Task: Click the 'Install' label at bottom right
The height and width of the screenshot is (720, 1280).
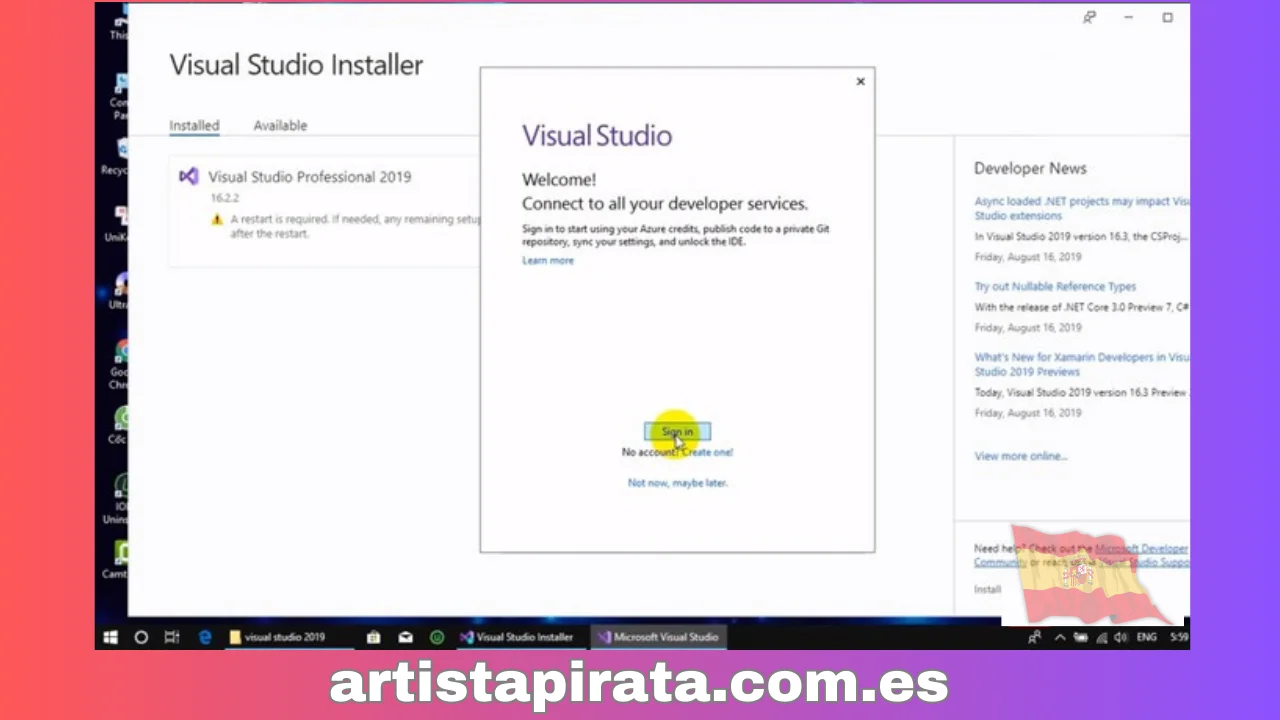Action: click(987, 589)
